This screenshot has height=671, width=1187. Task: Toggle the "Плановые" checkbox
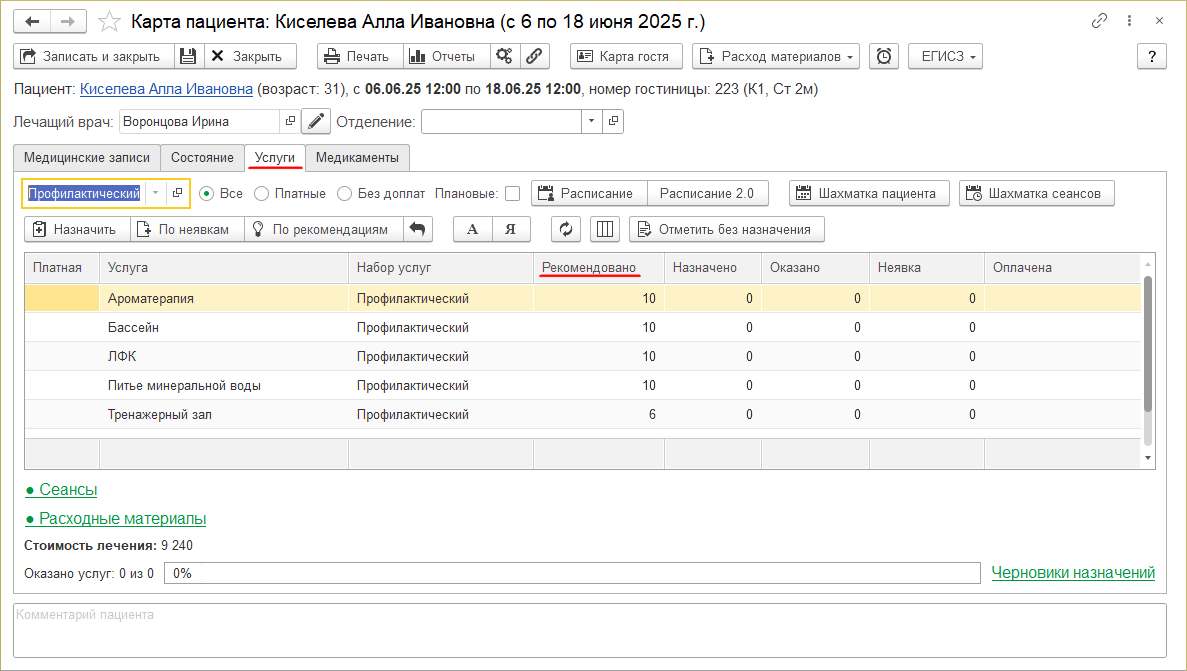point(512,194)
